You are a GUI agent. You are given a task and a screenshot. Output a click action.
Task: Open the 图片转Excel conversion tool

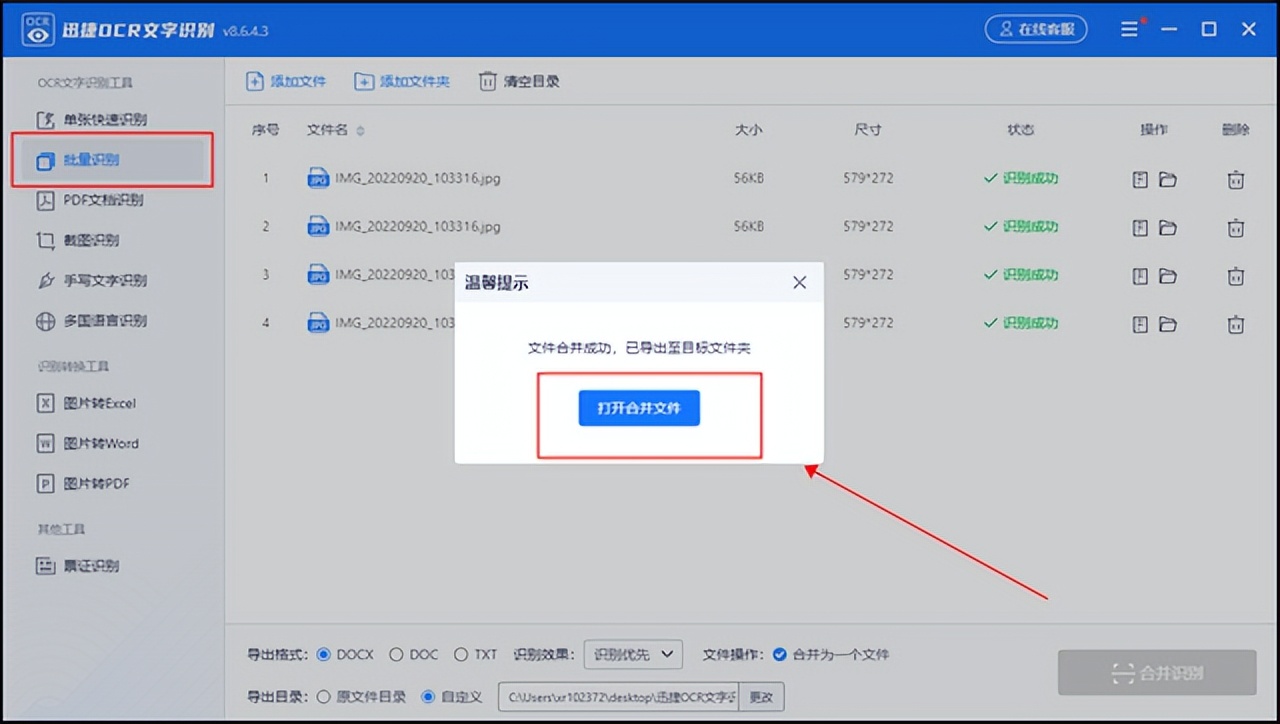point(110,403)
